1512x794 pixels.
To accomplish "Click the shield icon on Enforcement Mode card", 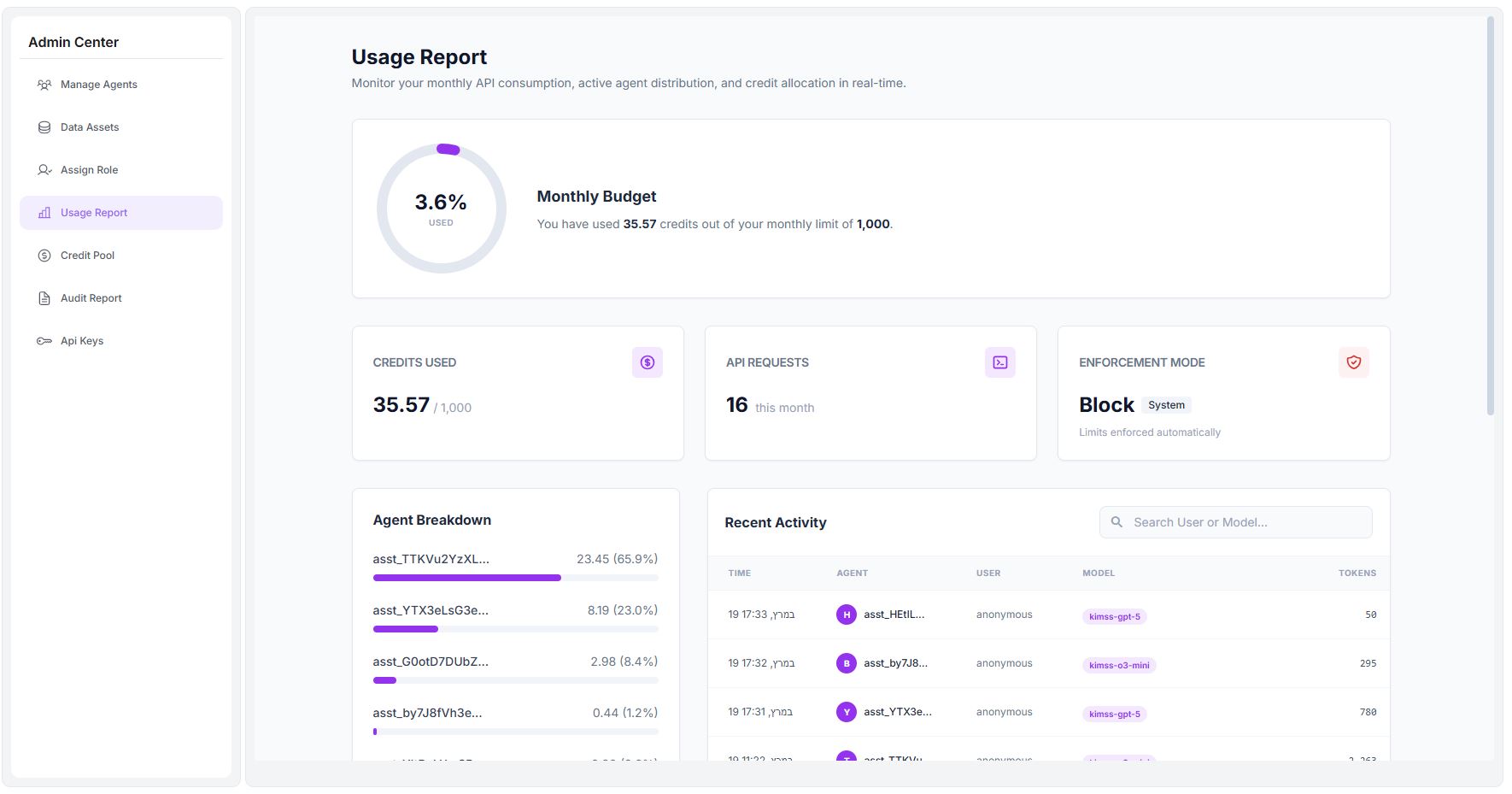I will [x=1353, y=362].
